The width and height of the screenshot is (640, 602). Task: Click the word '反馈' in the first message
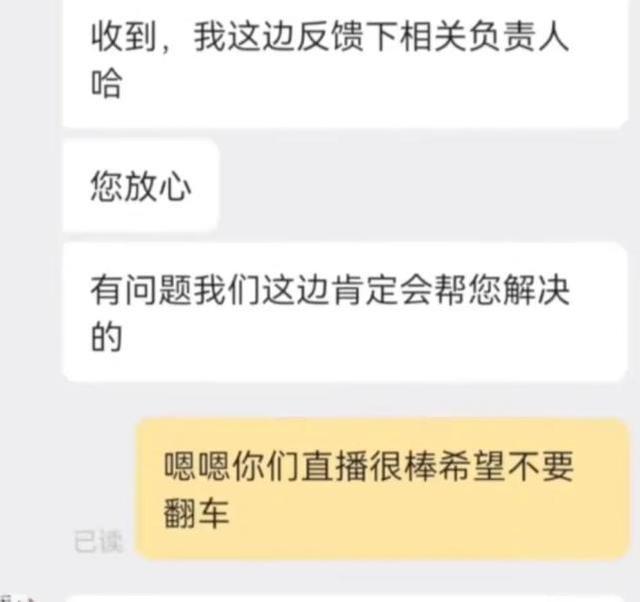(330, 38)
